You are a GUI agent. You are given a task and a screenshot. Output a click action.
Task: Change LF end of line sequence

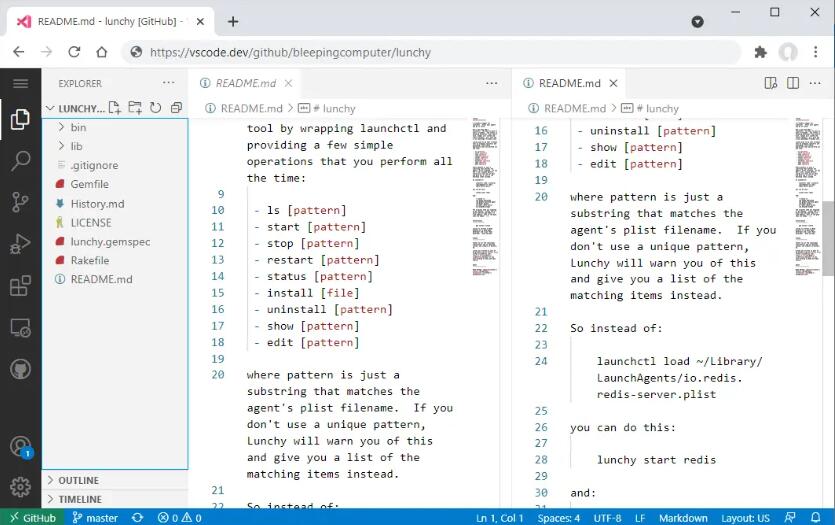[x=640, y=518]
